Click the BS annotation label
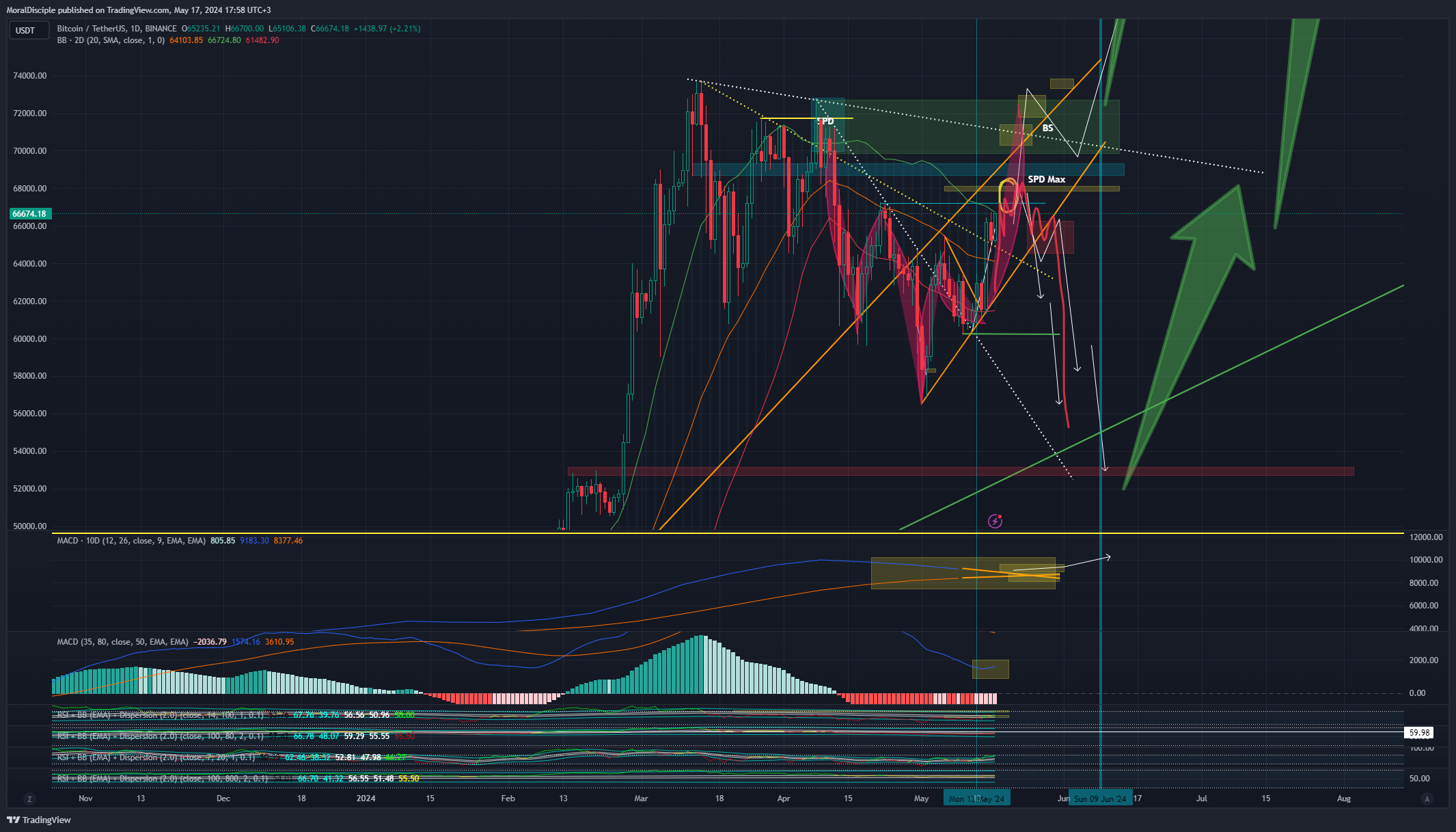 pos(1047,128)
